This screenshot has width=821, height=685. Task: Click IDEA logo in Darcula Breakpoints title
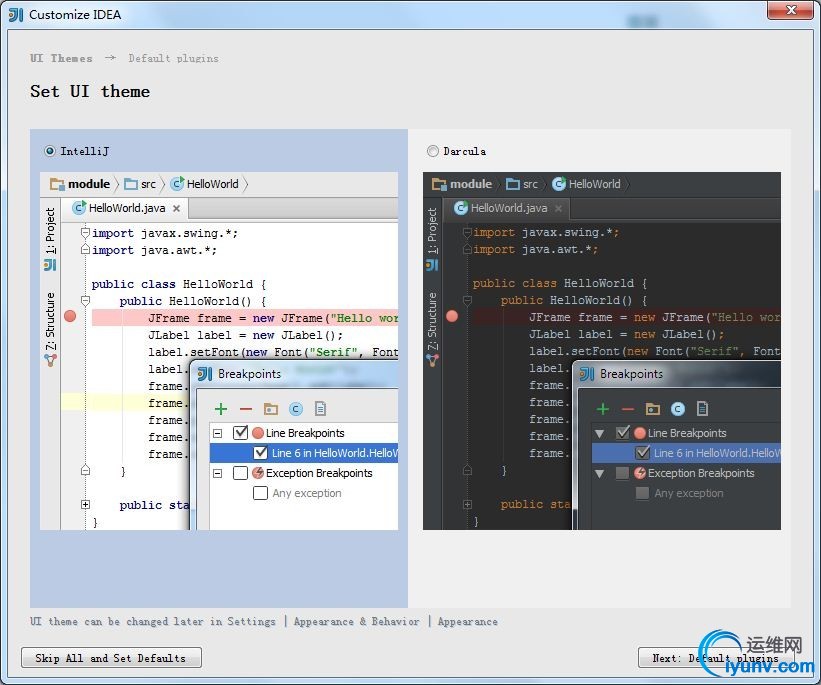pyautogui.click(x=587, y=374)
